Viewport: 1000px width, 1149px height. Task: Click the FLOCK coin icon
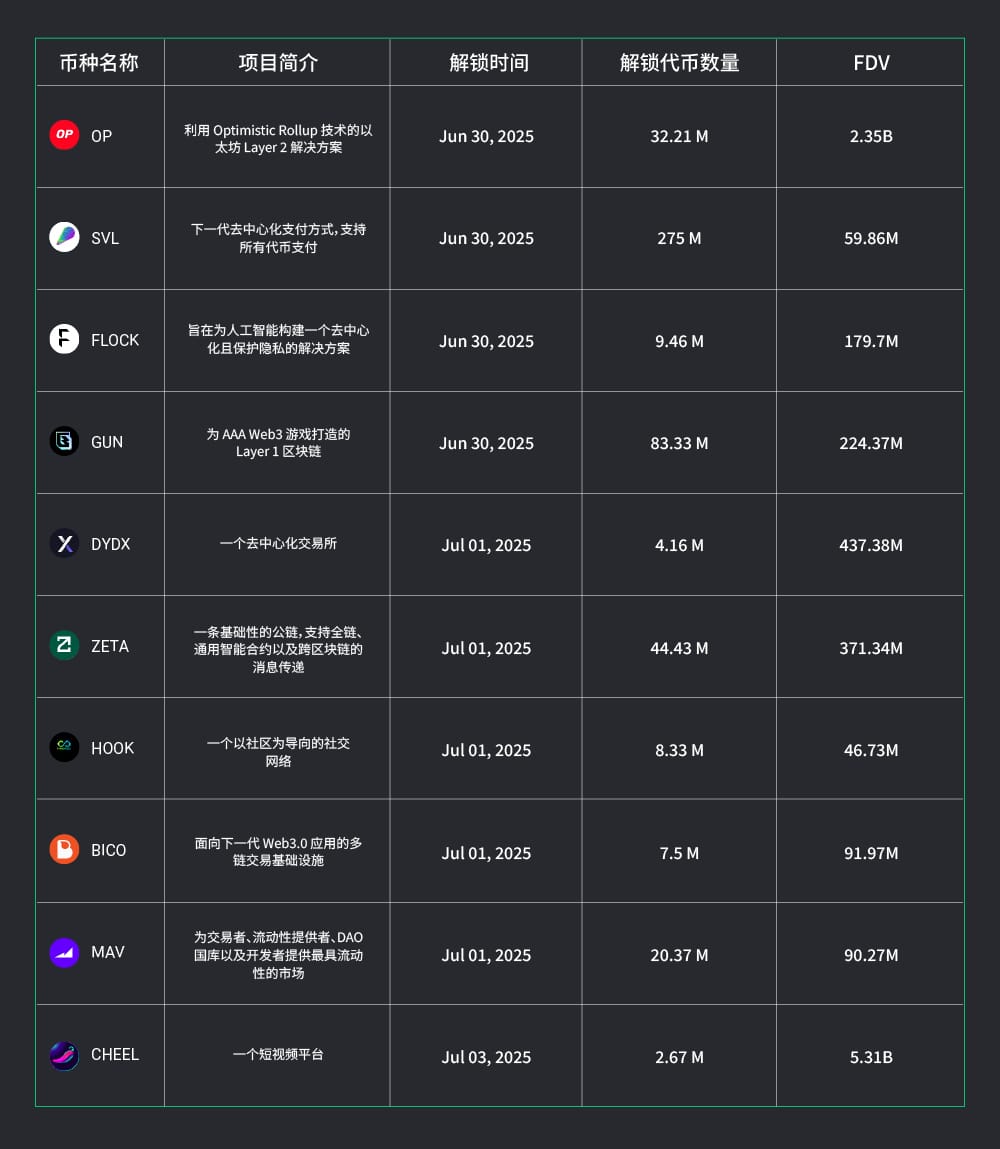(64, 339)
